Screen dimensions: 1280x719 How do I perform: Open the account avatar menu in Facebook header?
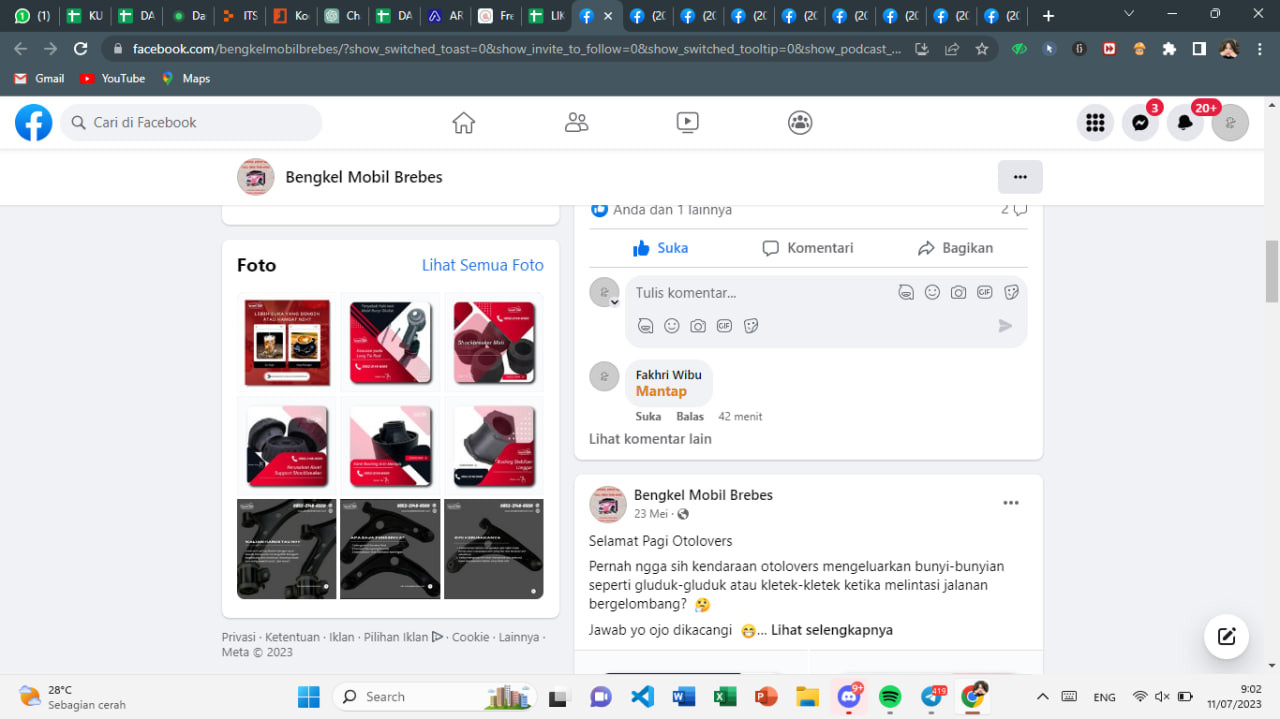coord(1230,122)
